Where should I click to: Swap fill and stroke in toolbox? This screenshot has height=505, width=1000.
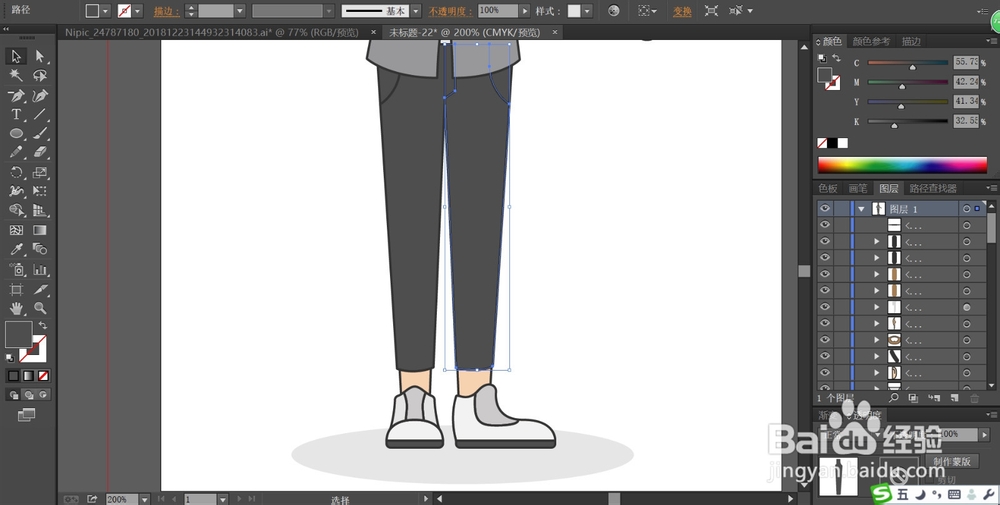(43, 325)
